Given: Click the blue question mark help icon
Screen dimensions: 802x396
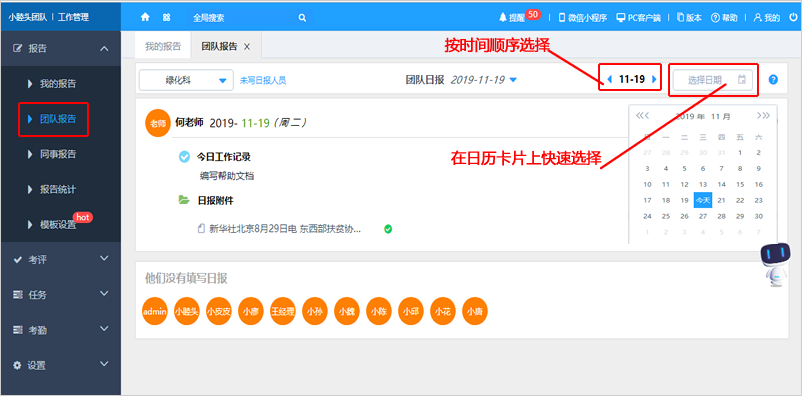Looking at the screenshot, I should (x=773, y=80).
